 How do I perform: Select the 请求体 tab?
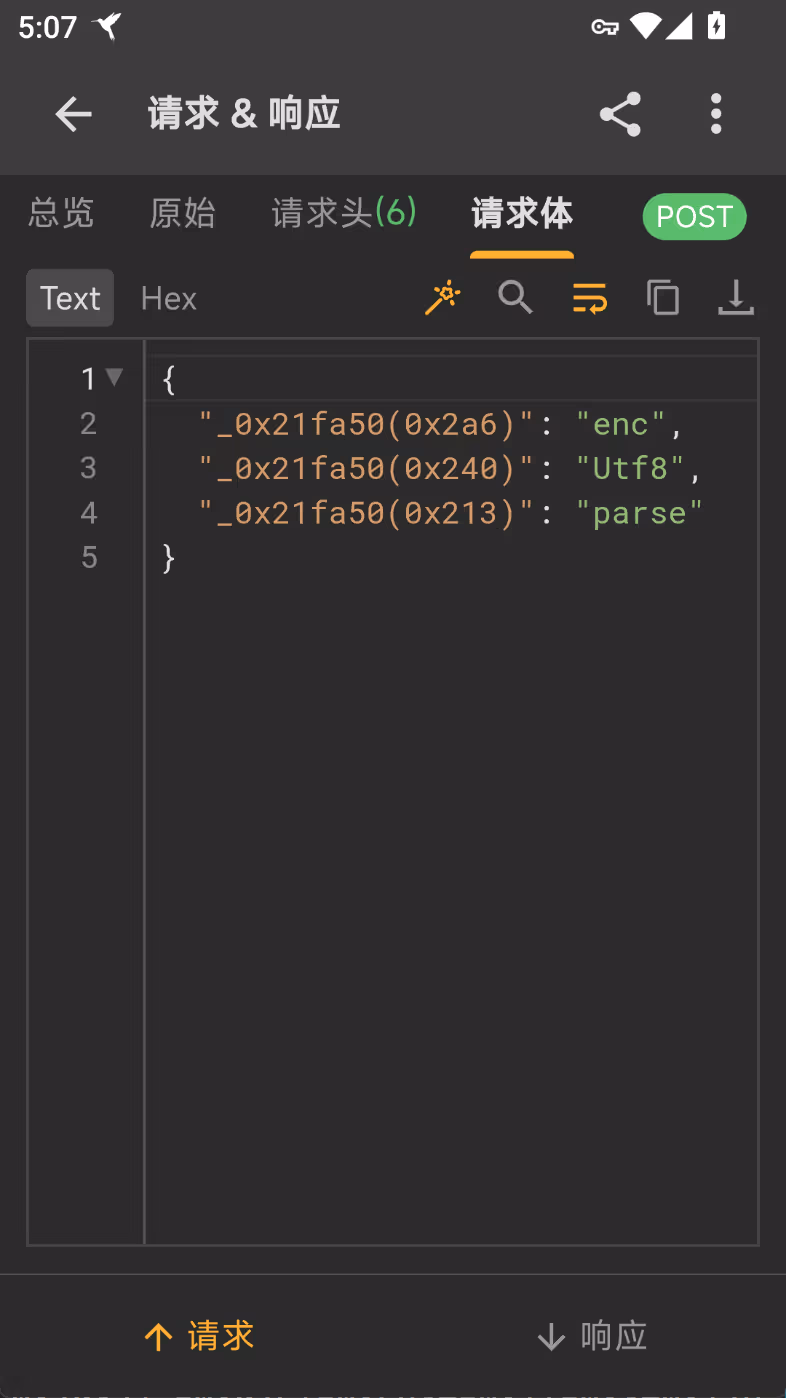click(x=522, y=213)
